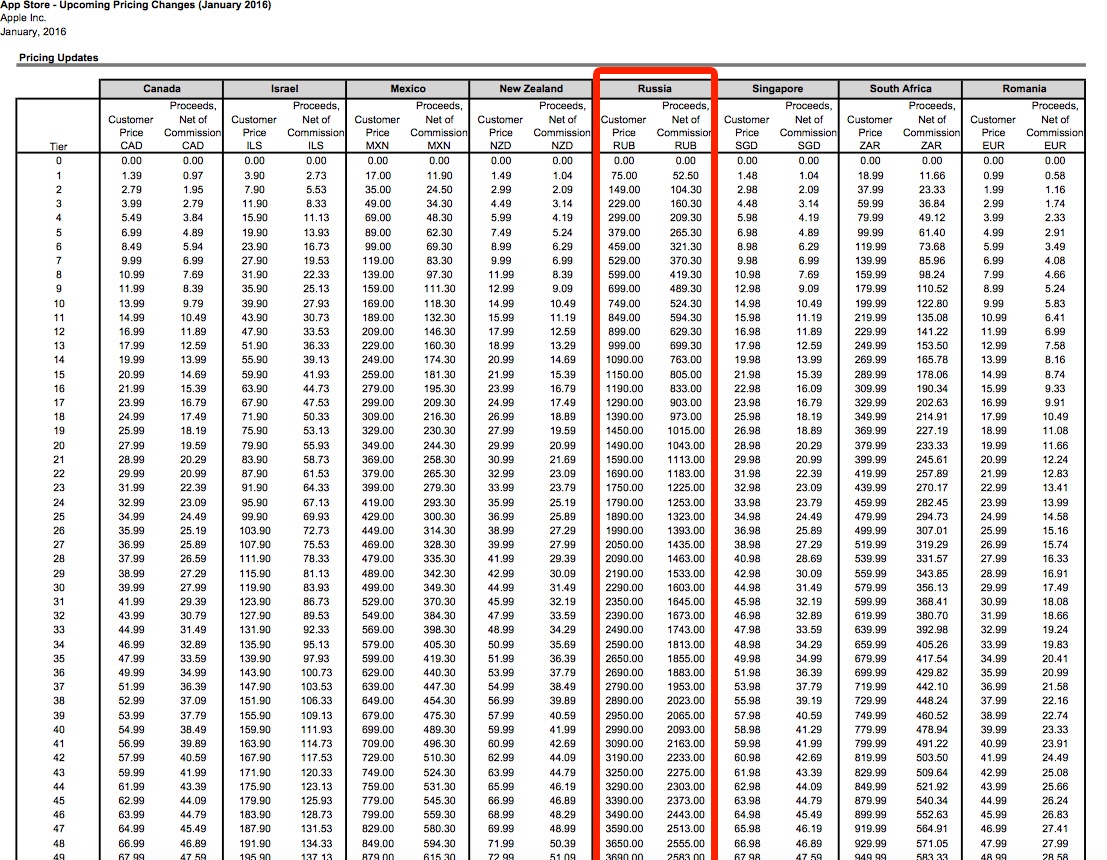Click Mexico customer price 49.00 in tier 3
1107x860 pixels.
[378, 204]
